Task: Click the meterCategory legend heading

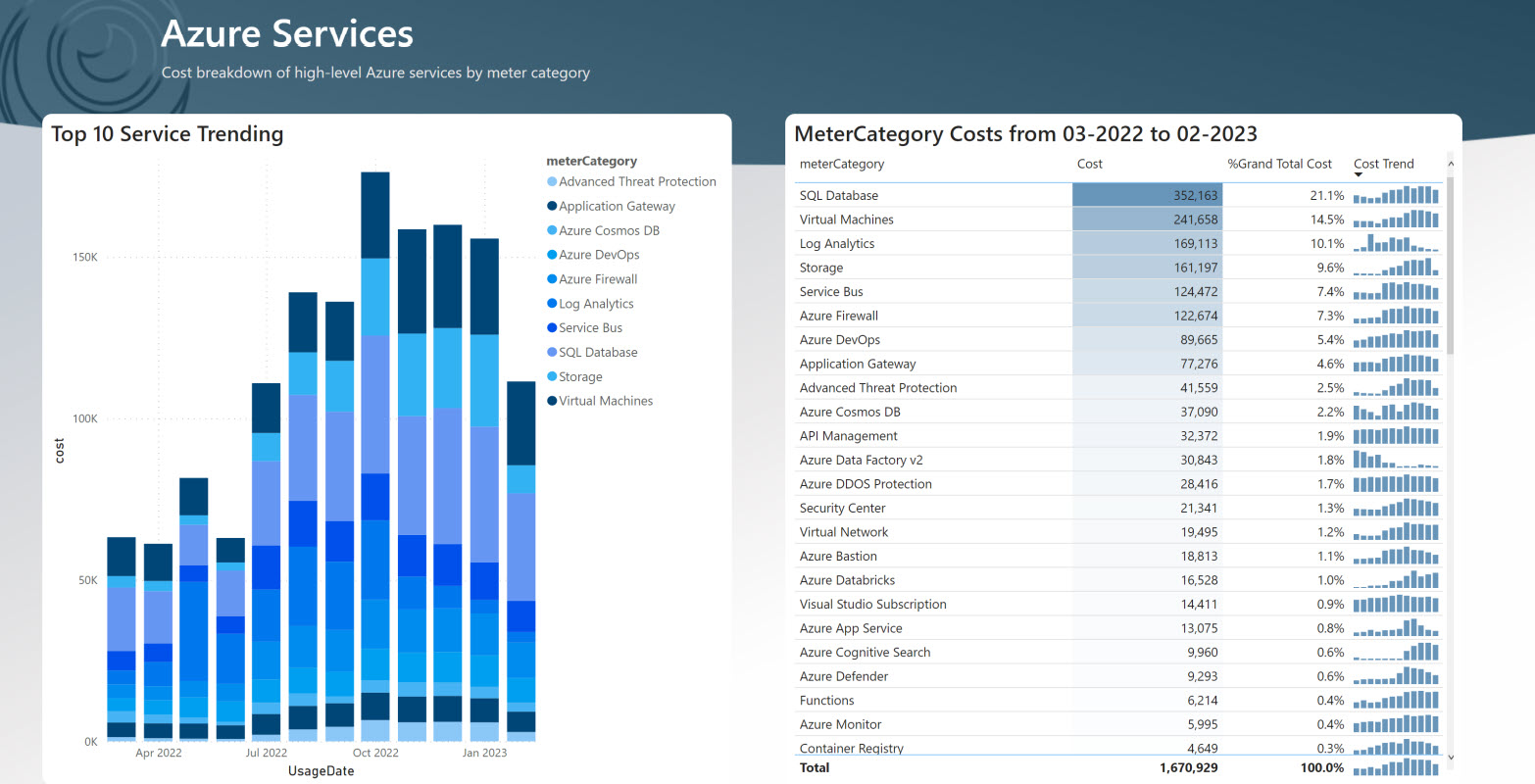Action: point(592,162)
